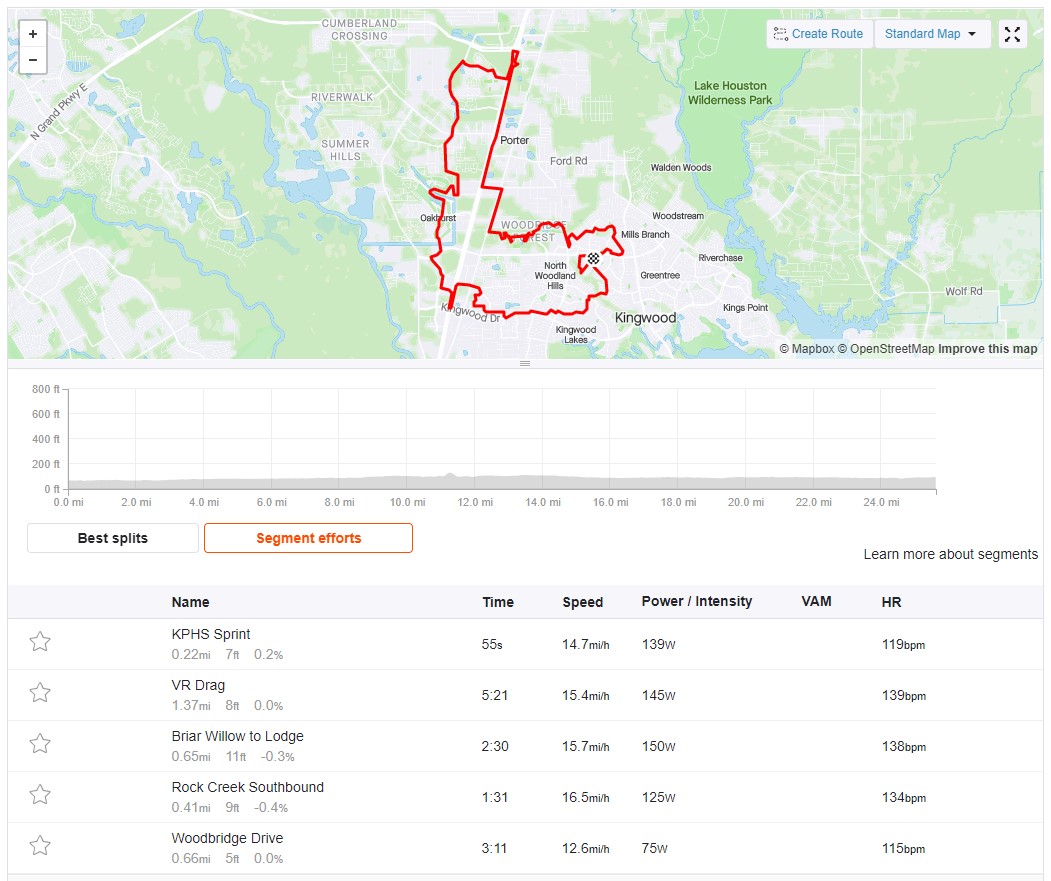Click the Mapbox attribution link
Viewport: 1051px width, 881px height.
tap(807, 349)
